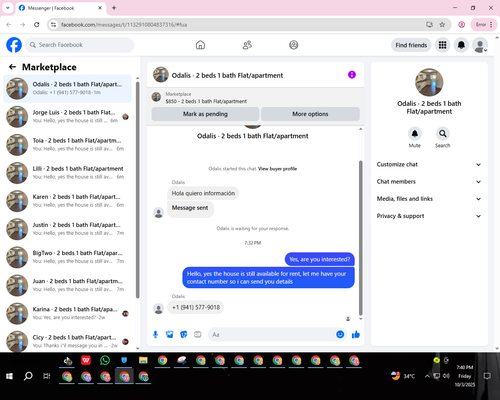Open WhatsApp from the taskbar

[x=105, y=360]
